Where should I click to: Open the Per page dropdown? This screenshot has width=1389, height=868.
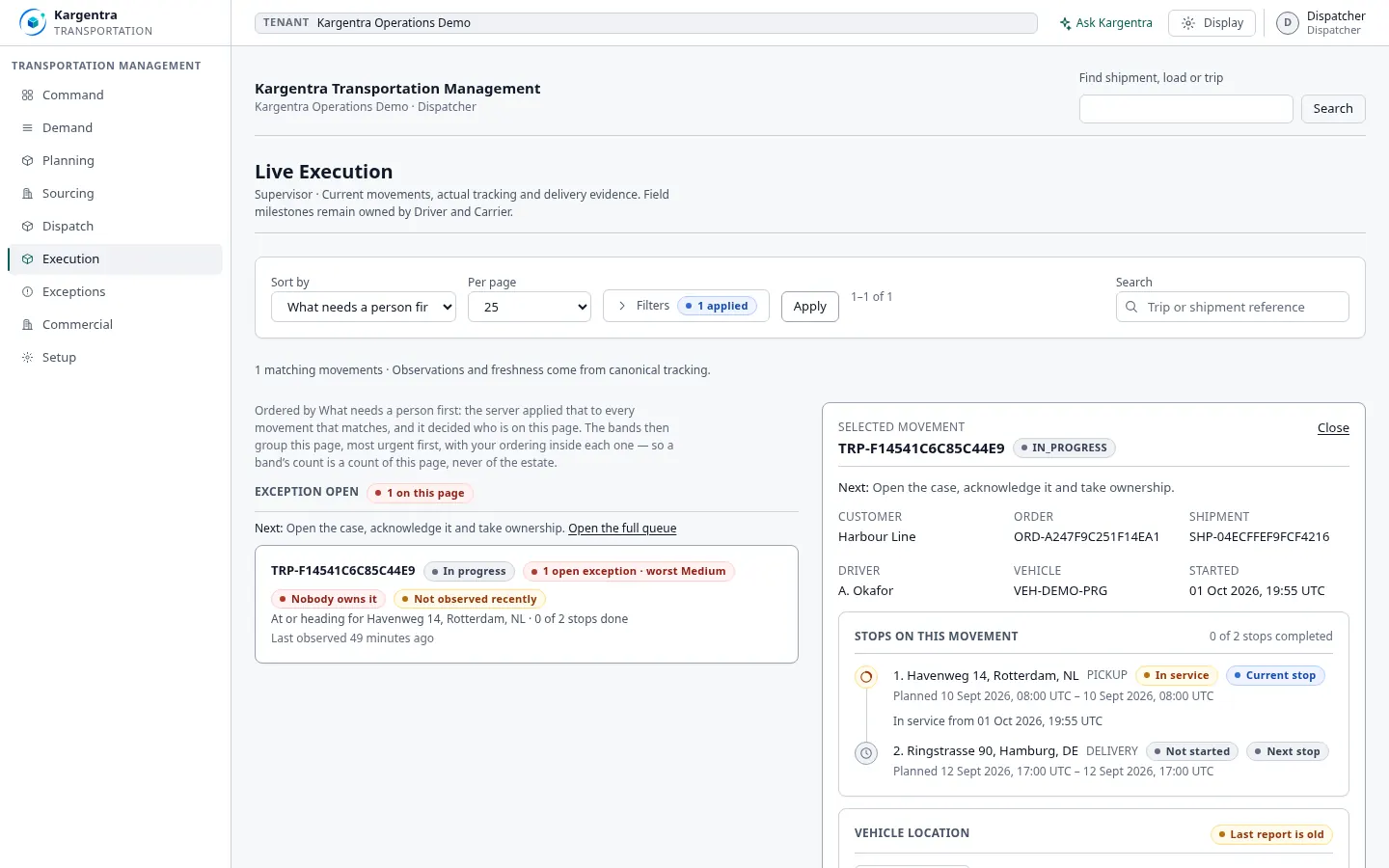(x=530, y=307)
